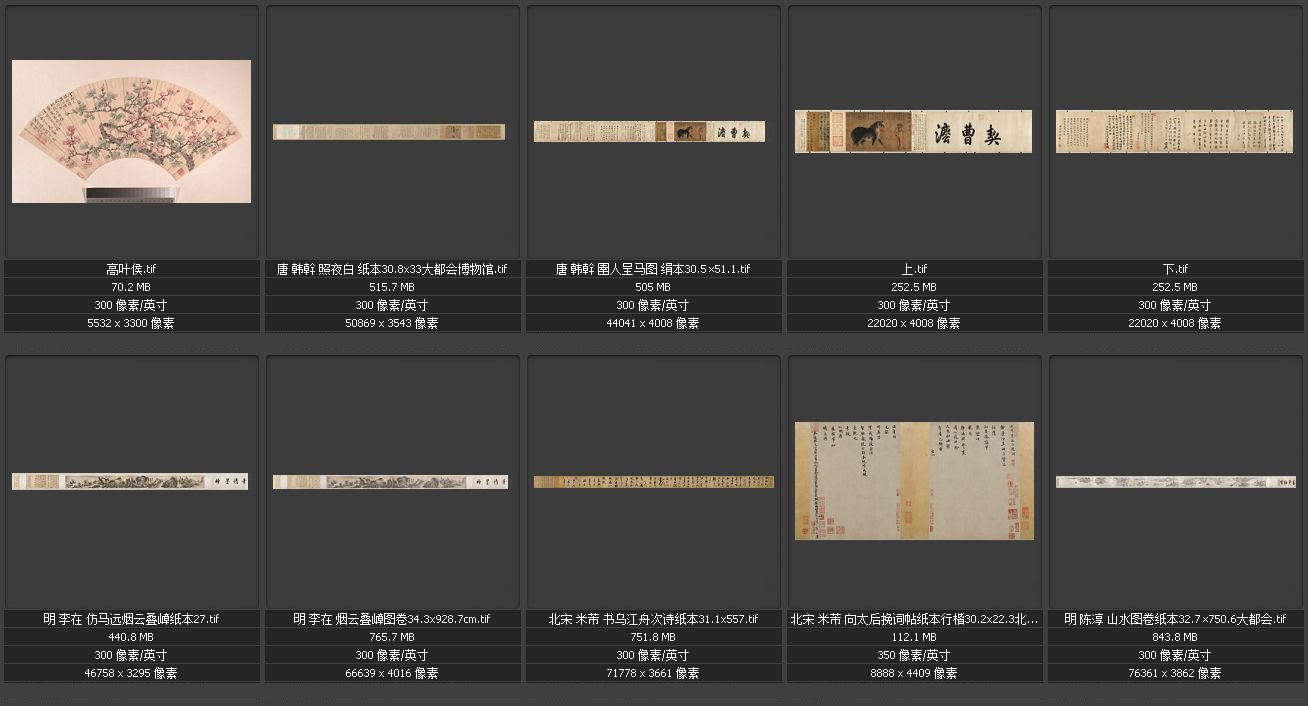Click the 上.tif file name label
This screenshot has height=706, width=1308.
click(914, 269)
